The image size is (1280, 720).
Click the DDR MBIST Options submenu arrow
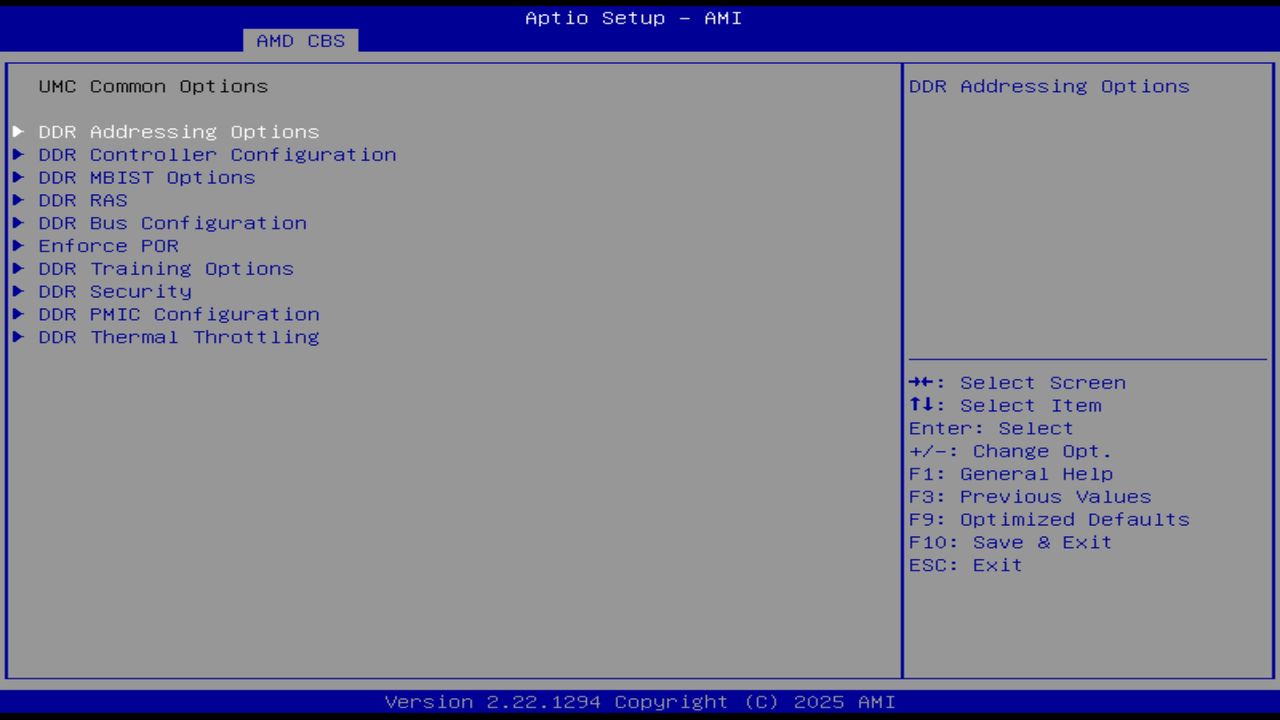click(19, 177)
